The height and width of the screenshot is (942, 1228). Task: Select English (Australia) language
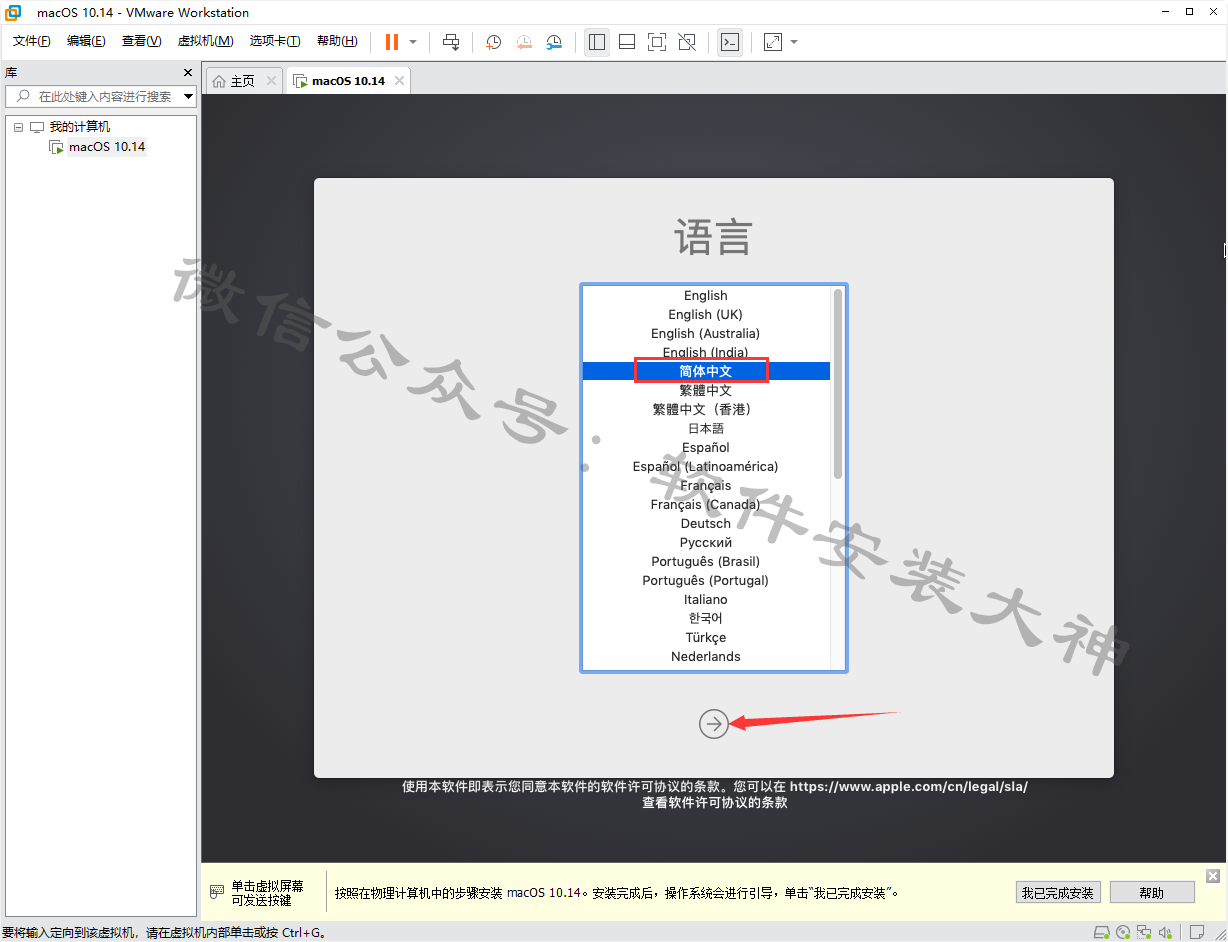(706, 333)
